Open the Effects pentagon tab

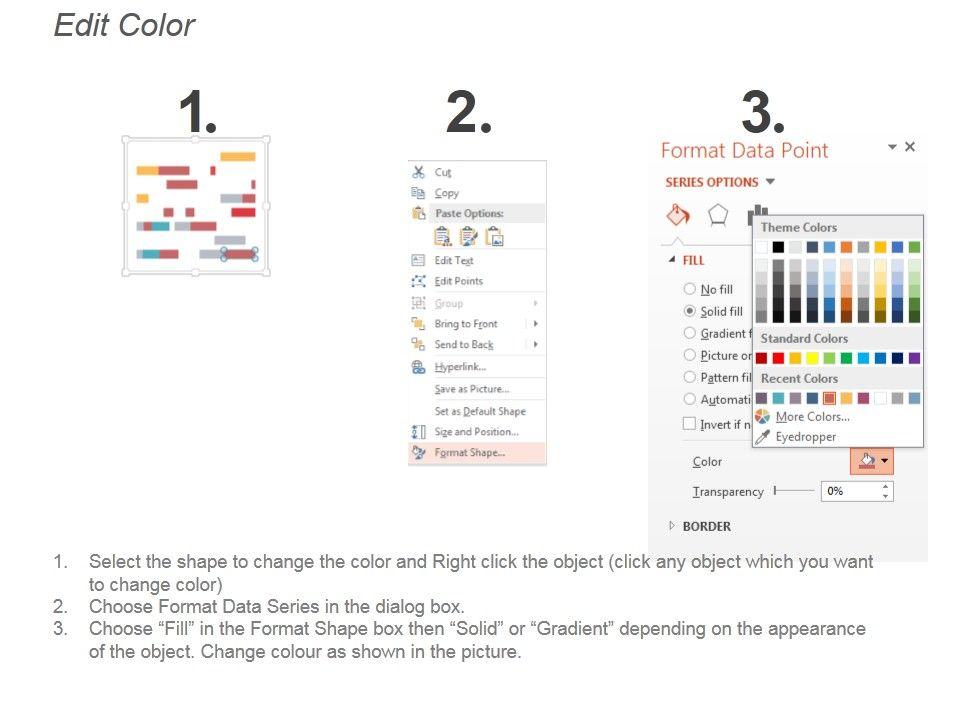pyautogui.click(x=718, y=215)
